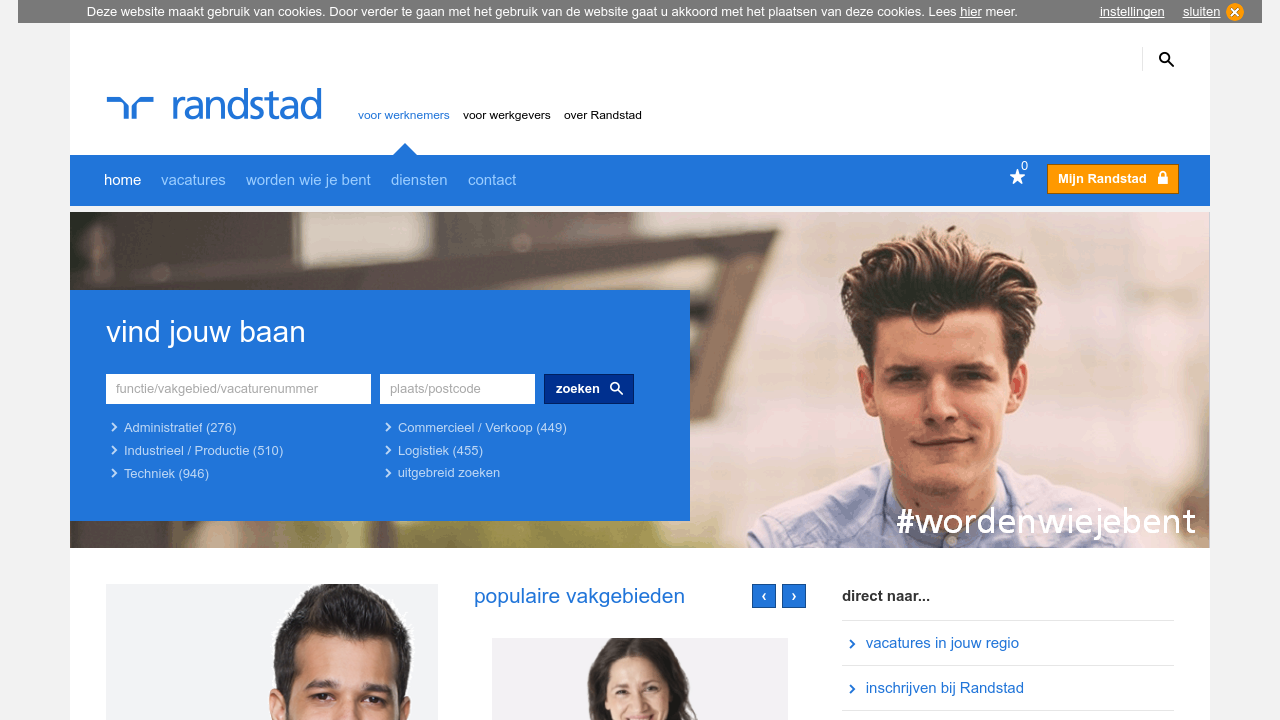Click the Randstad logo
The image size is (1280, 720).
click(213, 103)
